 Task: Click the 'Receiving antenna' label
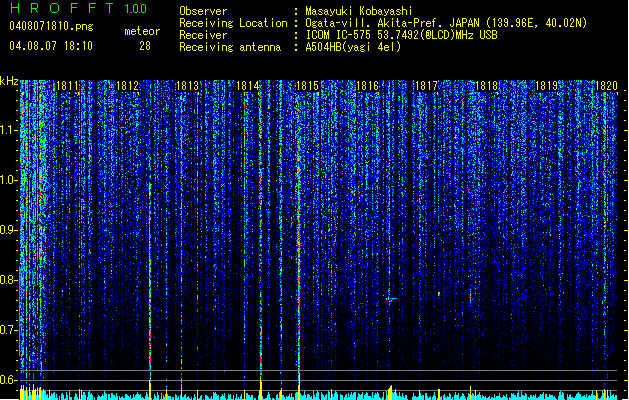click(x=230, y=47)
